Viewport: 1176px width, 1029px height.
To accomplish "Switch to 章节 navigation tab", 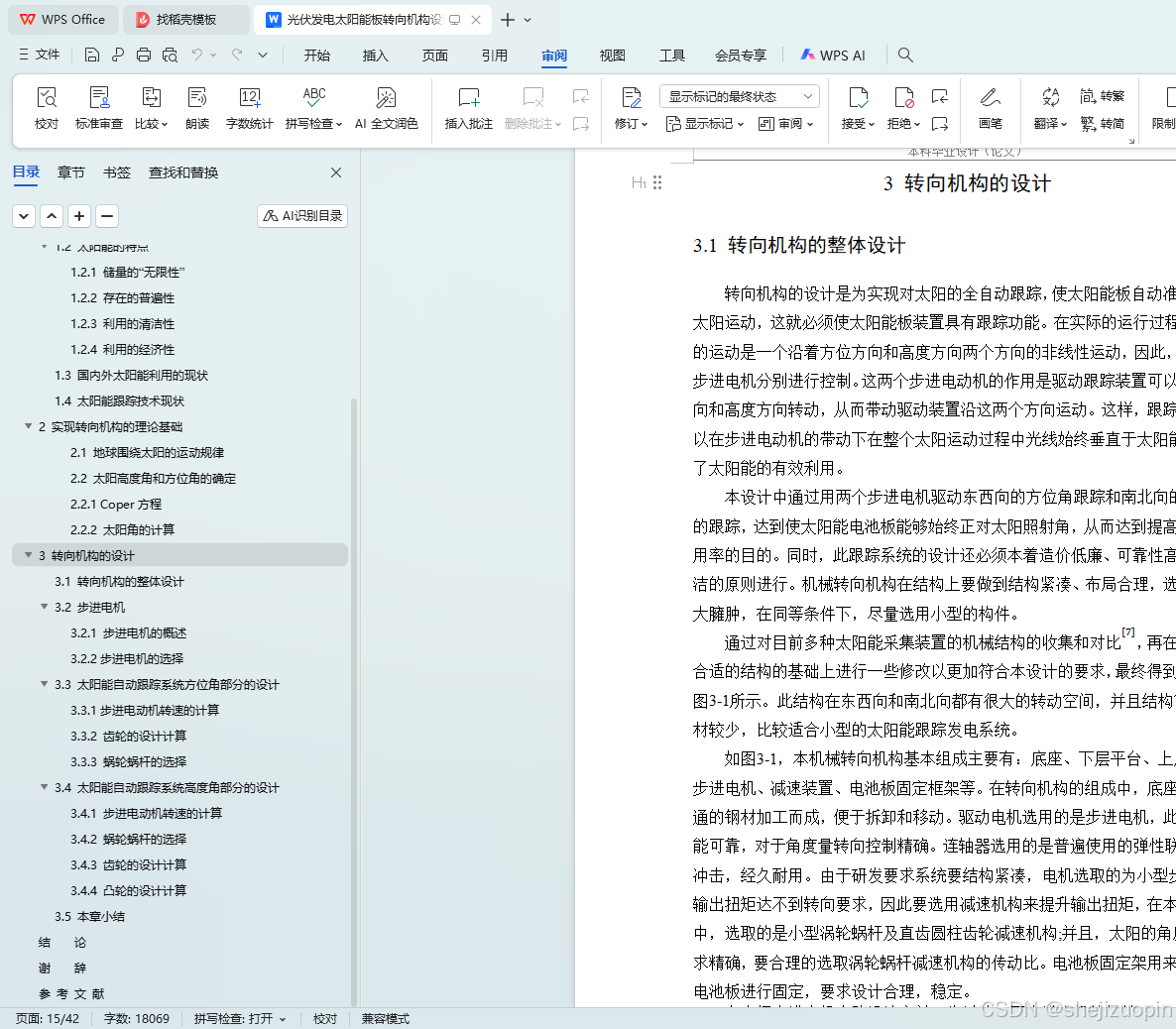I will pyautogui.click(x=71, y=172).
